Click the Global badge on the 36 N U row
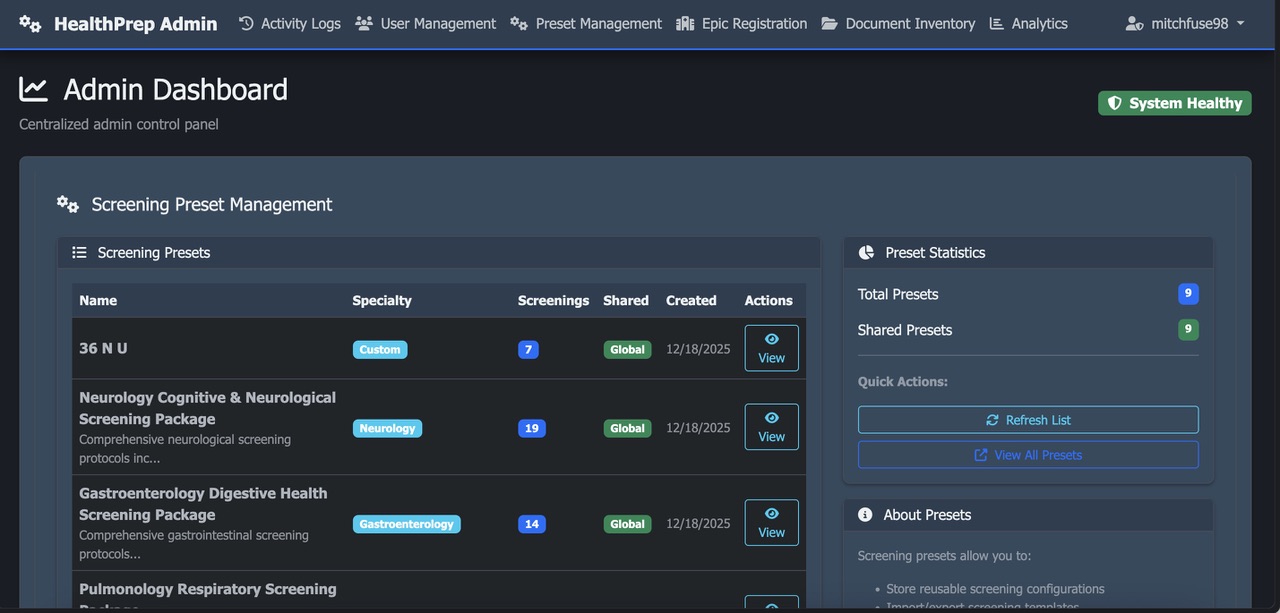Viewport: 1280px width, 613px height. pos(627,349)
